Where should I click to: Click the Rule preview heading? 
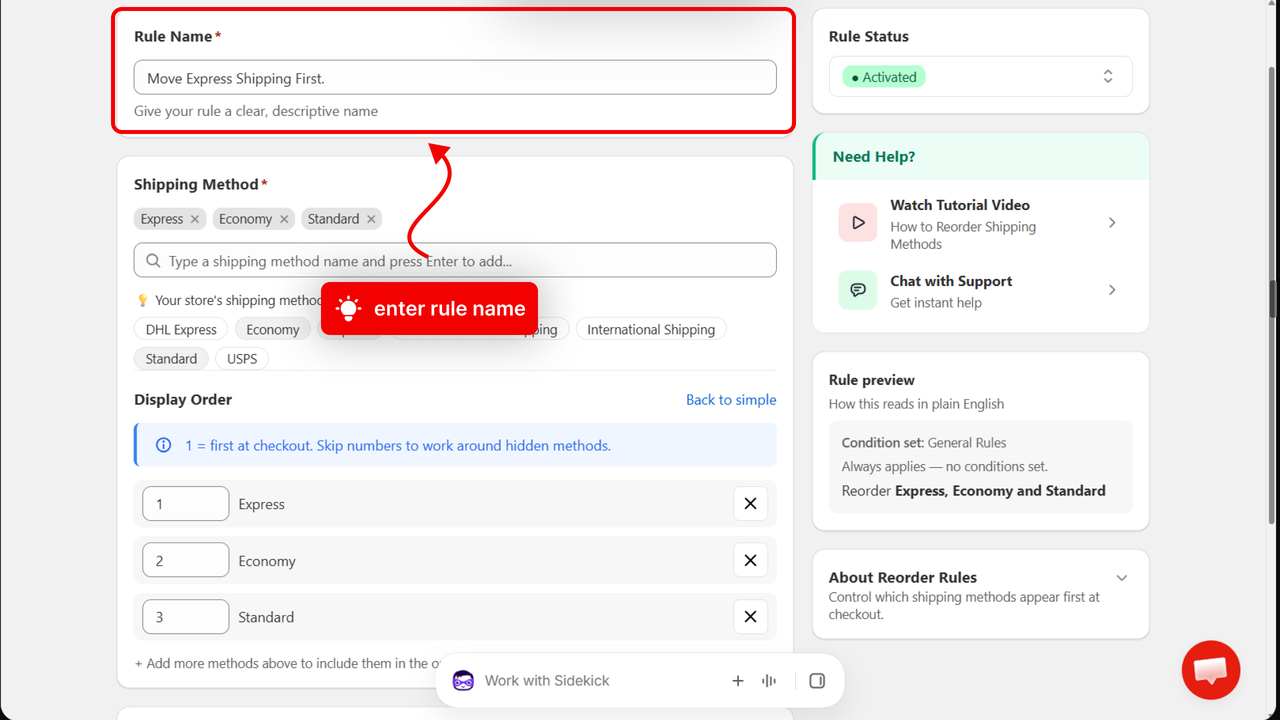872,380
